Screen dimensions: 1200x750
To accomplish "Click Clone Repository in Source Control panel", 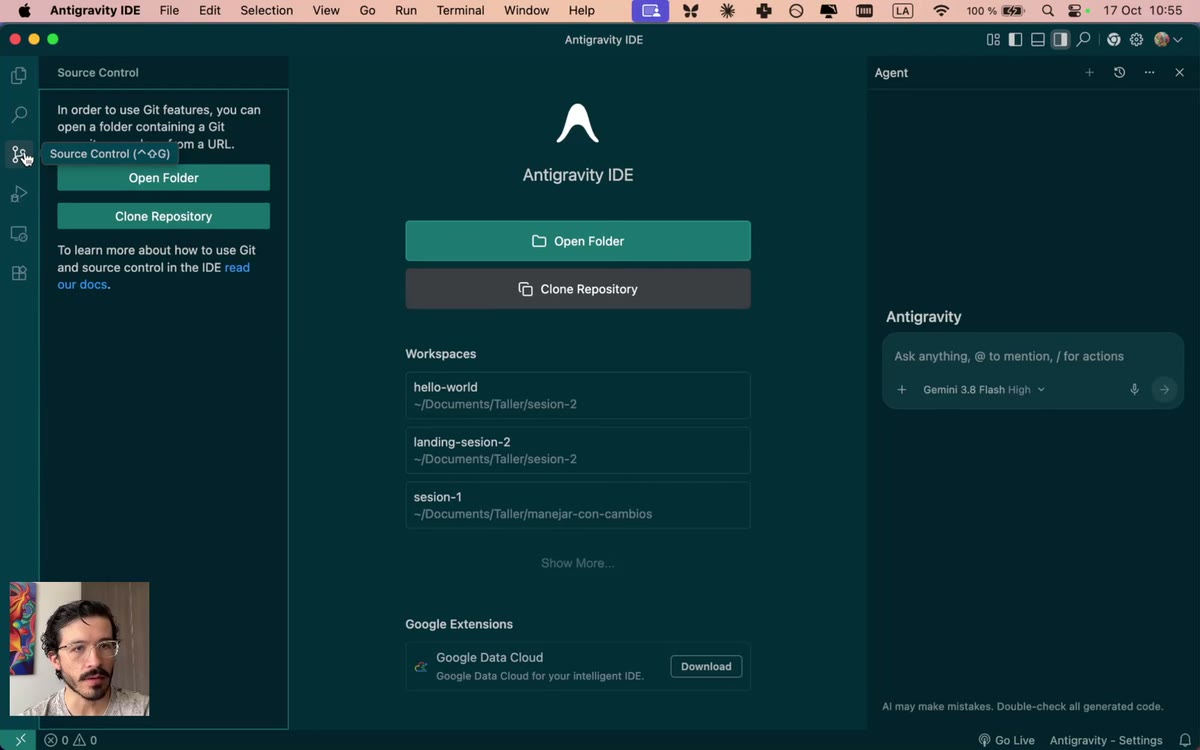I will click(163, 216).
